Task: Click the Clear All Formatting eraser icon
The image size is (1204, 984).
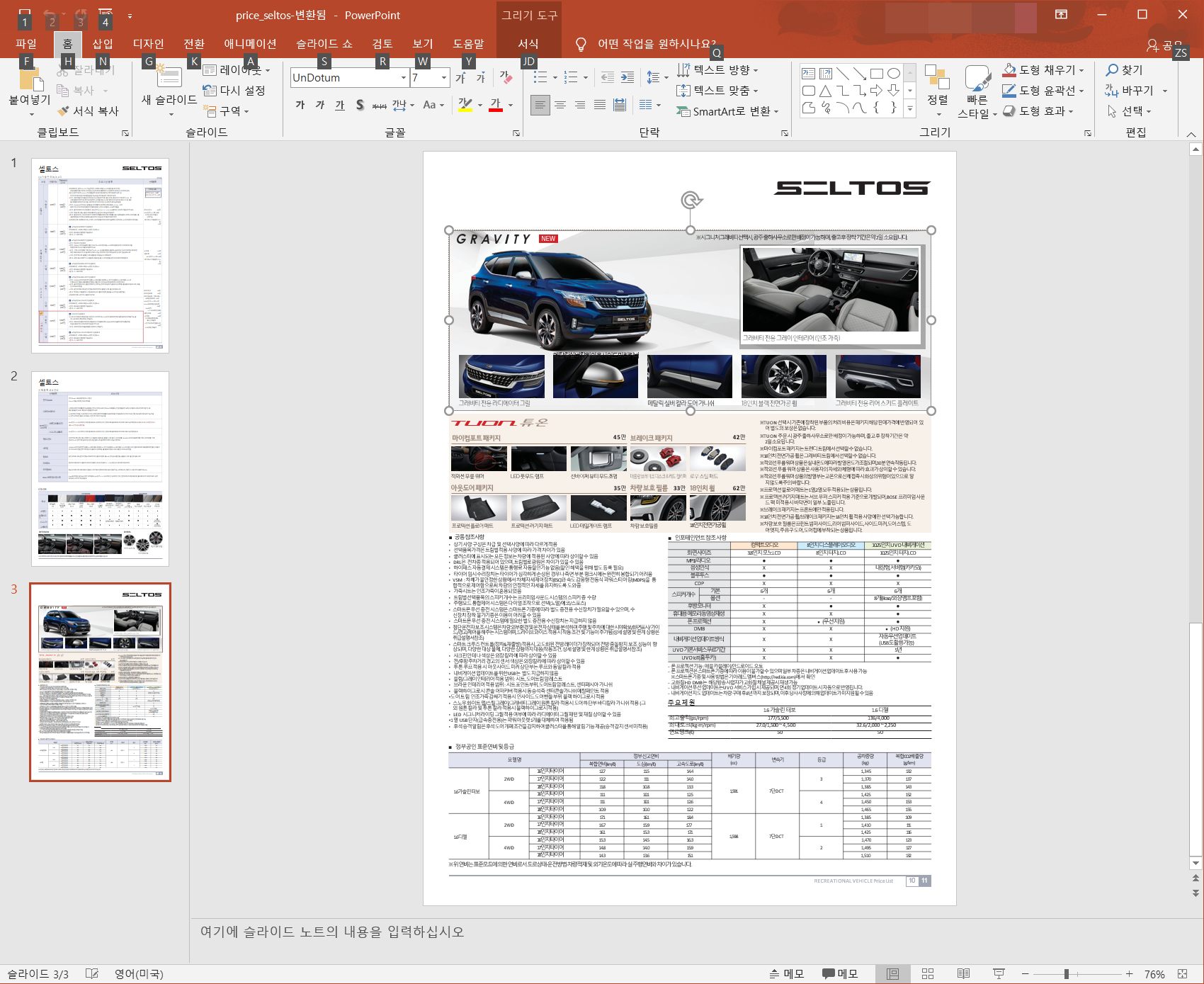Action: (506, 77)
